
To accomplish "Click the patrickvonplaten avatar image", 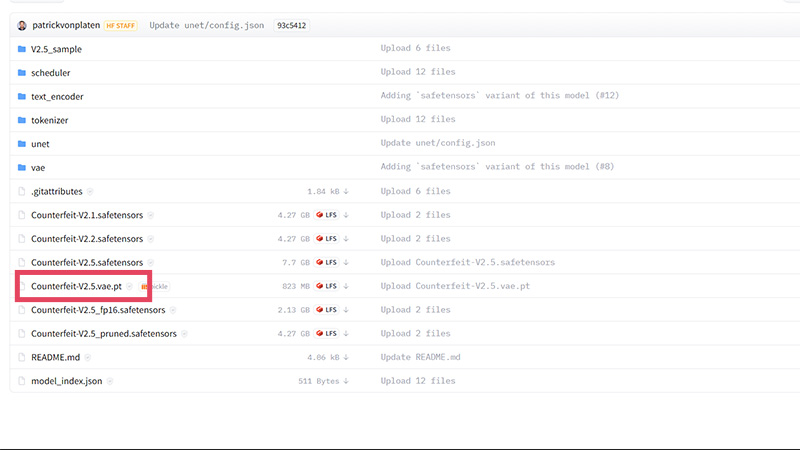I will (21, 26).
